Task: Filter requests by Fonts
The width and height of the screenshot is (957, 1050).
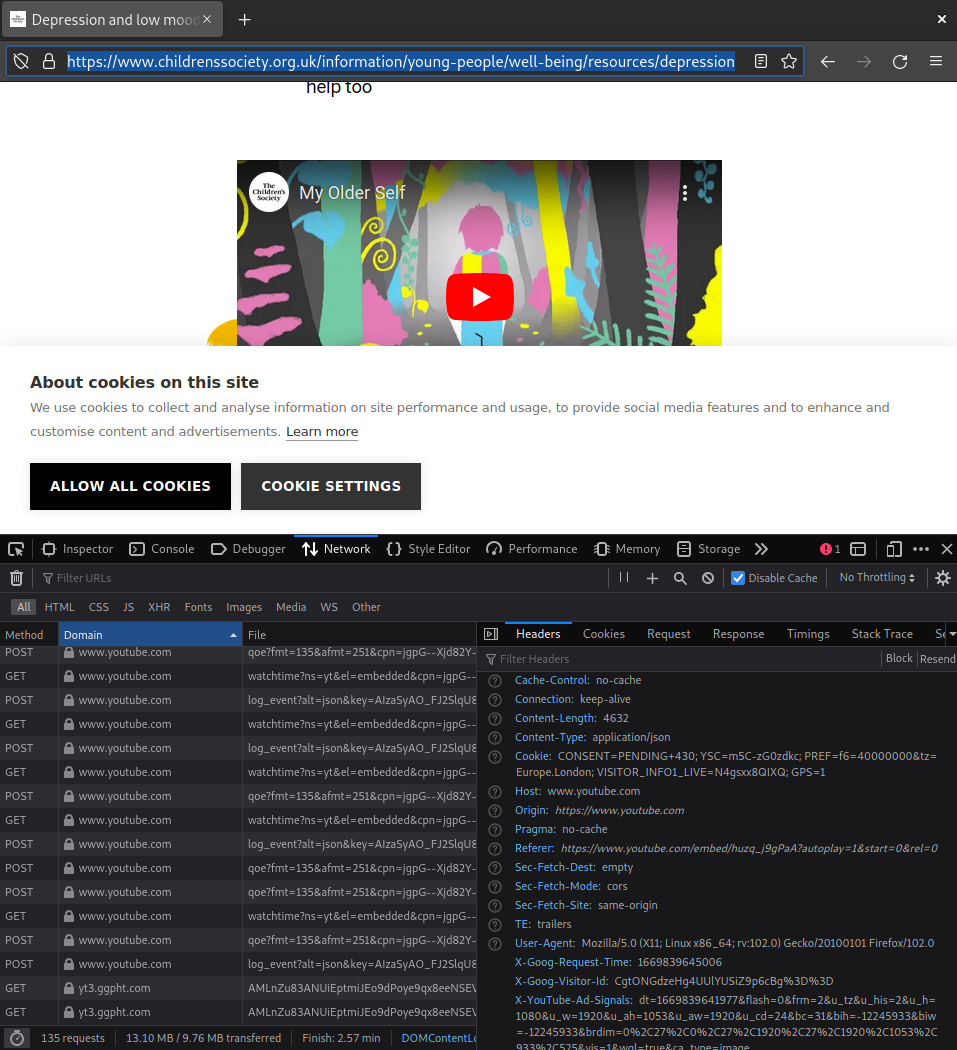Action: (x=198, y=607)
